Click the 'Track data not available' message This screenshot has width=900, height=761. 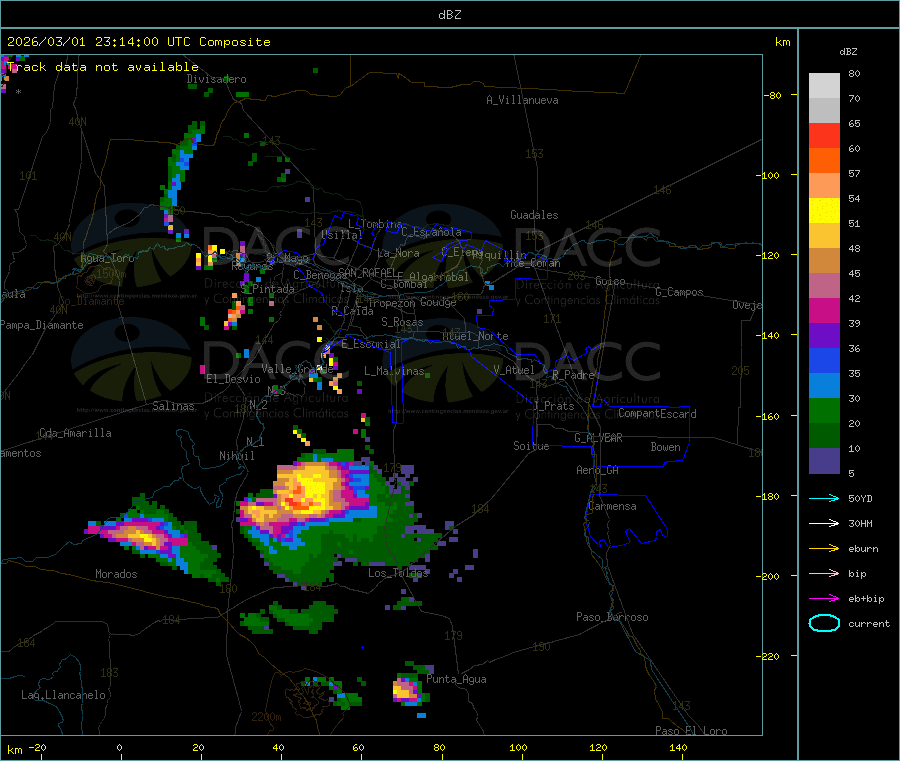[103, 67]
